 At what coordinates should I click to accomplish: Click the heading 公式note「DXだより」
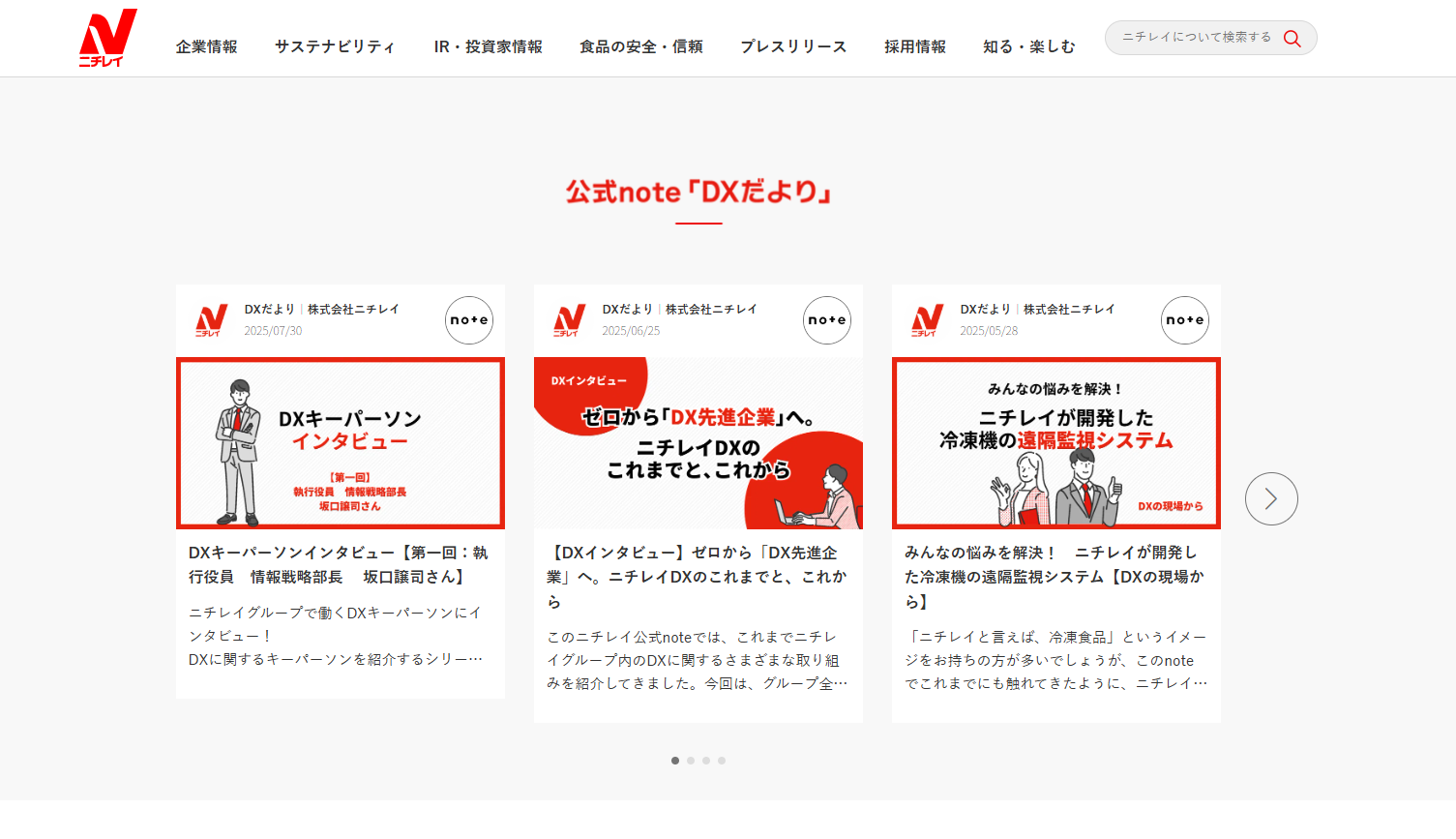tap(698, 192)
